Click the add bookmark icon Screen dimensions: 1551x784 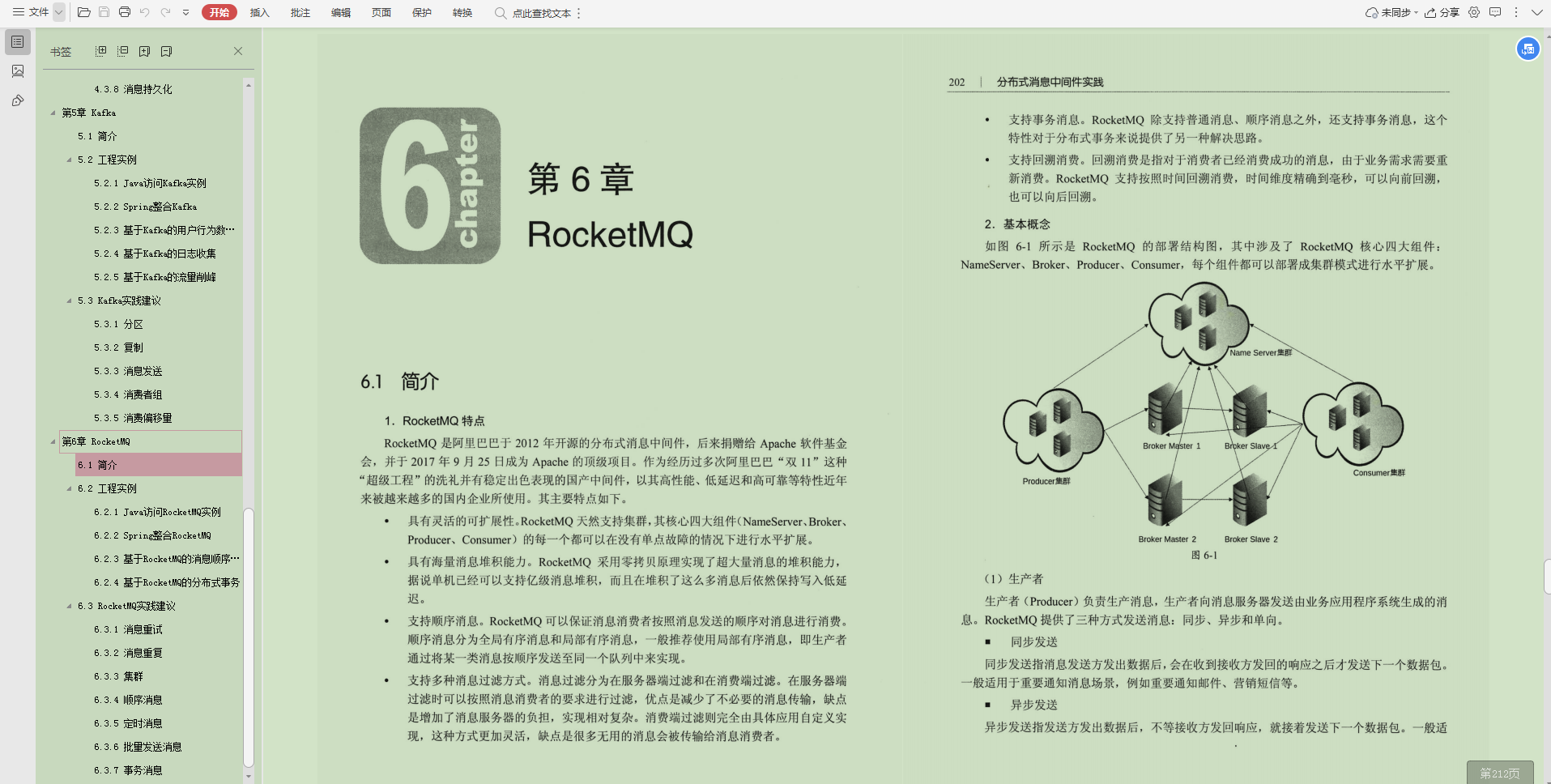(144, 51)
